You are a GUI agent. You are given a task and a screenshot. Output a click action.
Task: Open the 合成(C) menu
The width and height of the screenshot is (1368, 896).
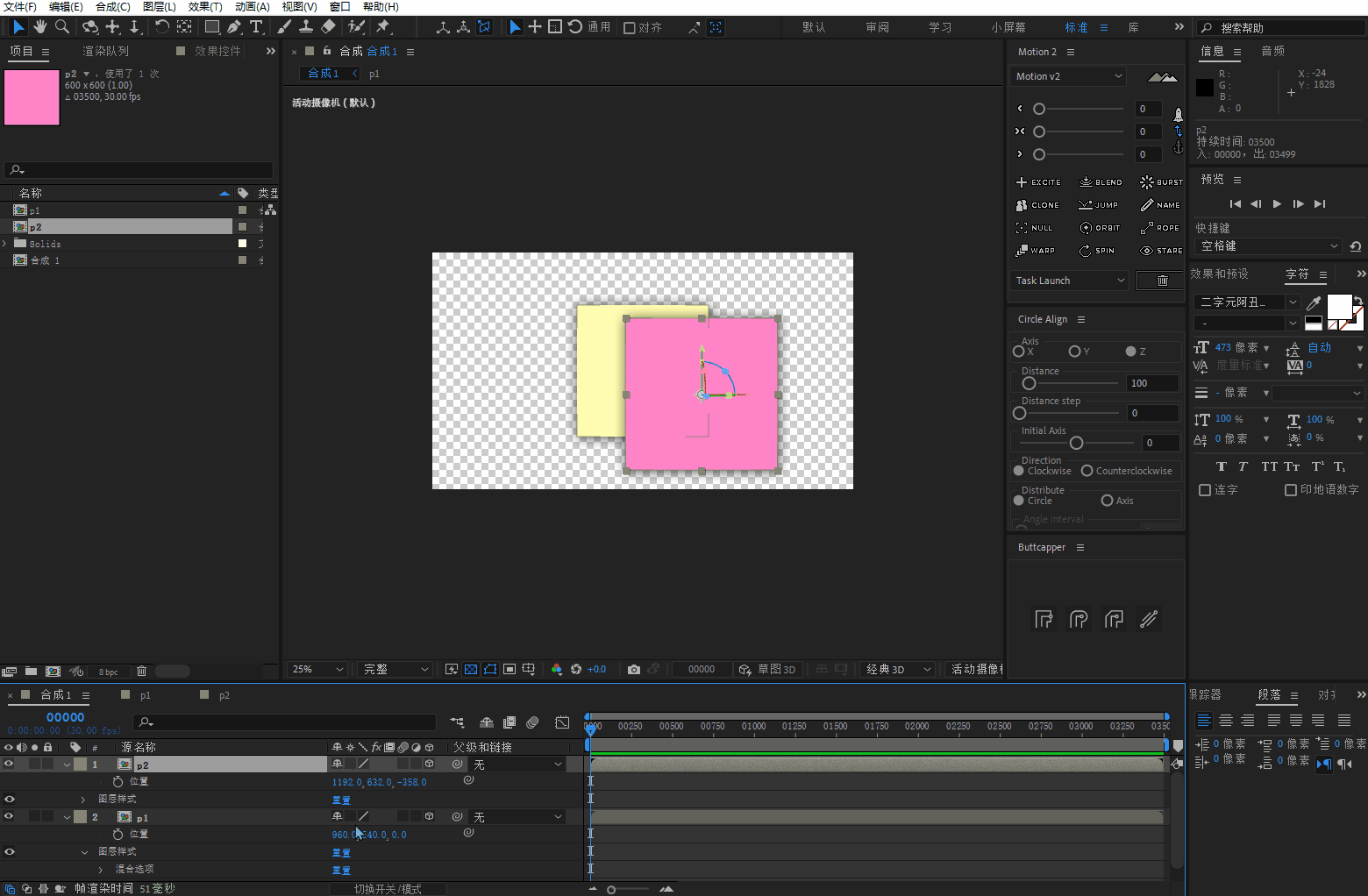pos(113,7)
